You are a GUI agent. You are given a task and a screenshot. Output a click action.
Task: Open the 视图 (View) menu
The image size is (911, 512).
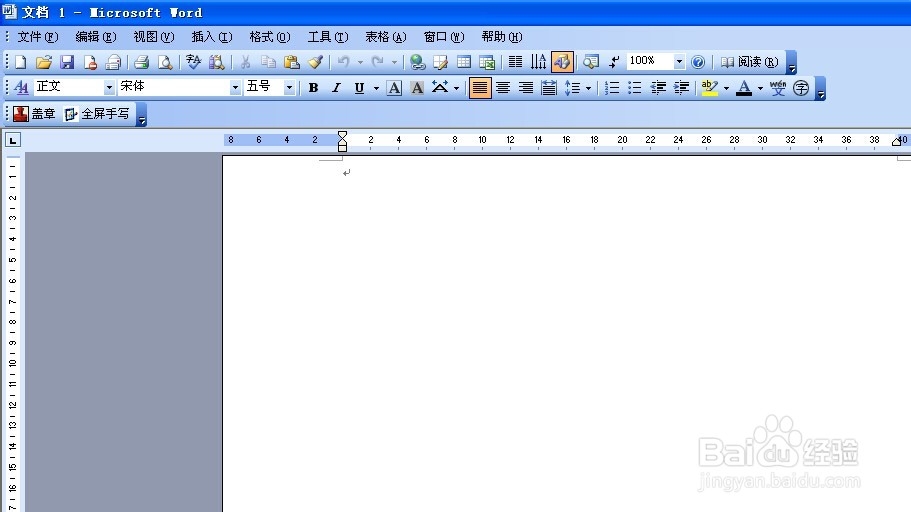tap(154, 37)
